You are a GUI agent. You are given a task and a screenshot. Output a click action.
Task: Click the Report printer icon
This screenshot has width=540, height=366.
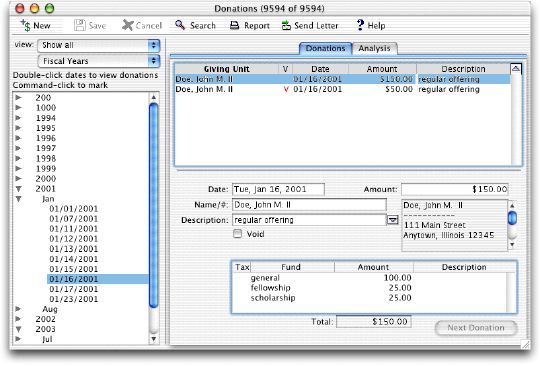234,25
